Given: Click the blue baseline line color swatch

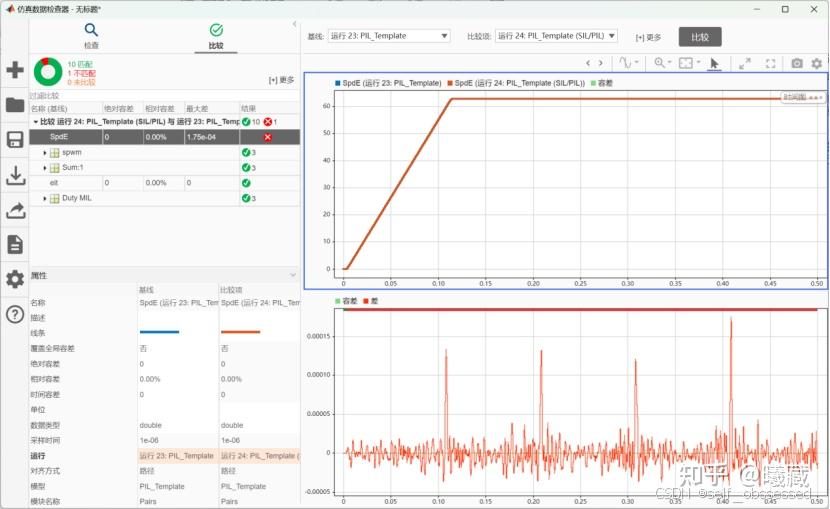Looking at the screenshot, I should coord(159,332).
